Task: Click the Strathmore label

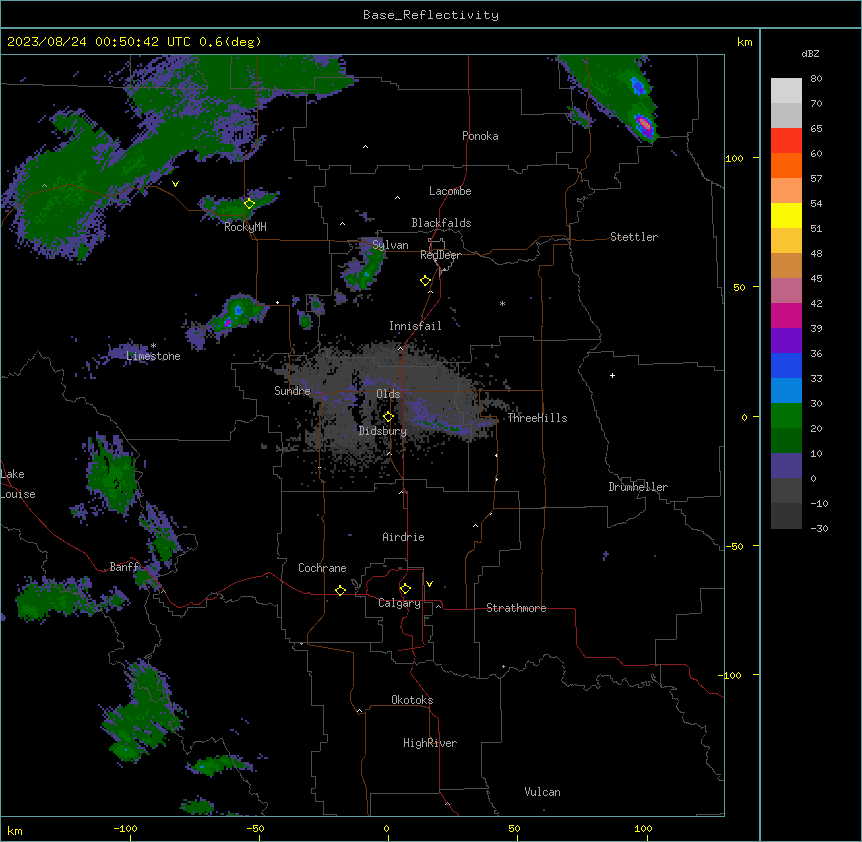Action: [516, 608]
